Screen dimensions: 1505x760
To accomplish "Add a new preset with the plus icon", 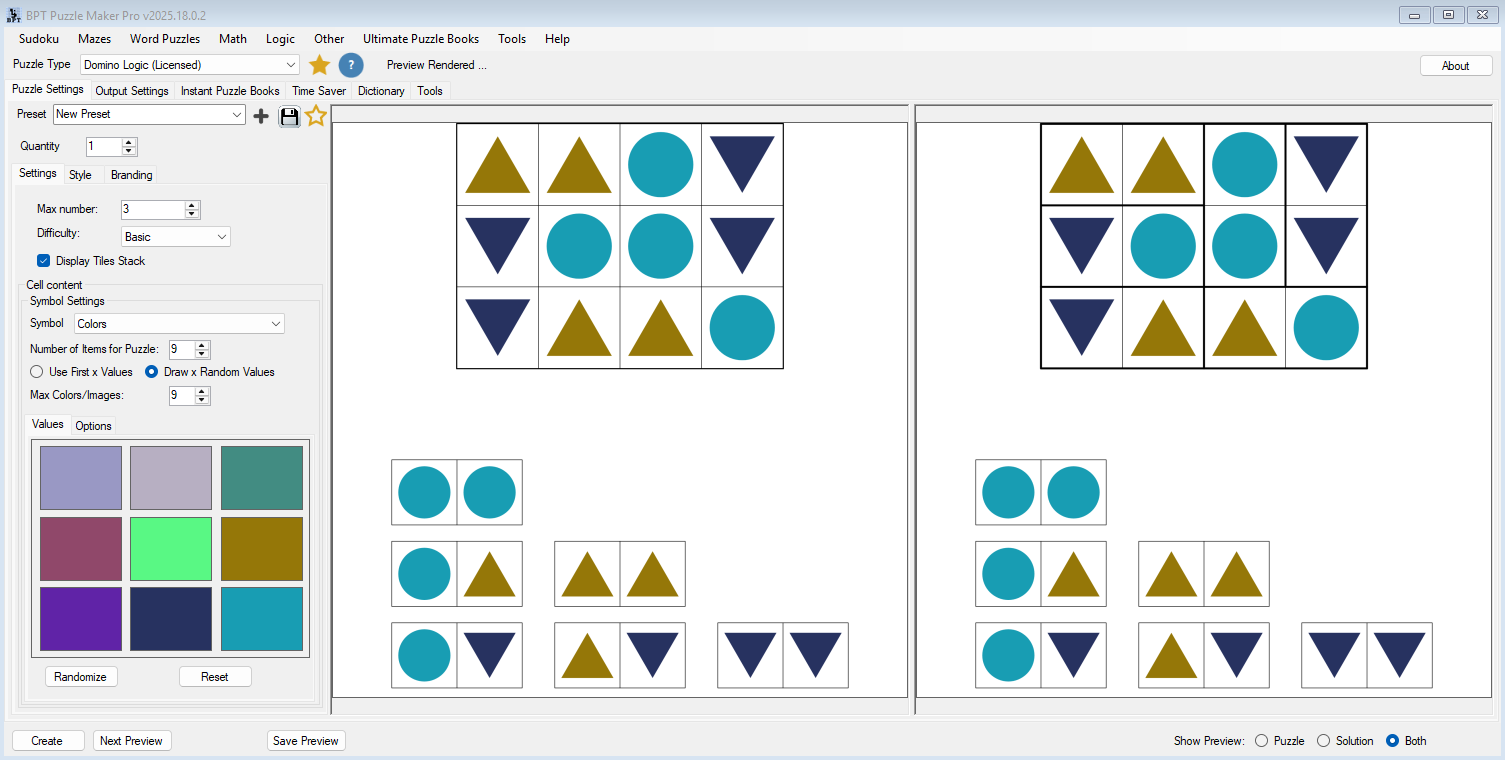I will [260, 115].
